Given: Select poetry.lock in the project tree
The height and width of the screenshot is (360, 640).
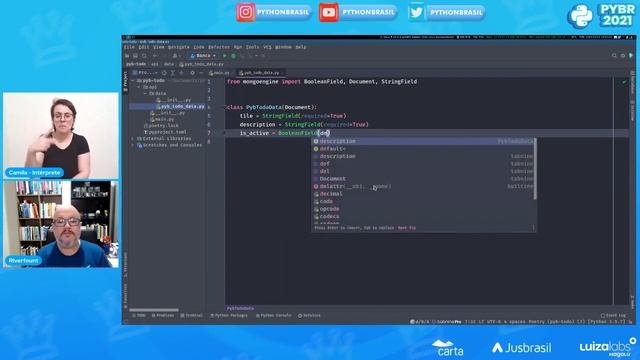Looking at the screenshot, I should (162, 126).
